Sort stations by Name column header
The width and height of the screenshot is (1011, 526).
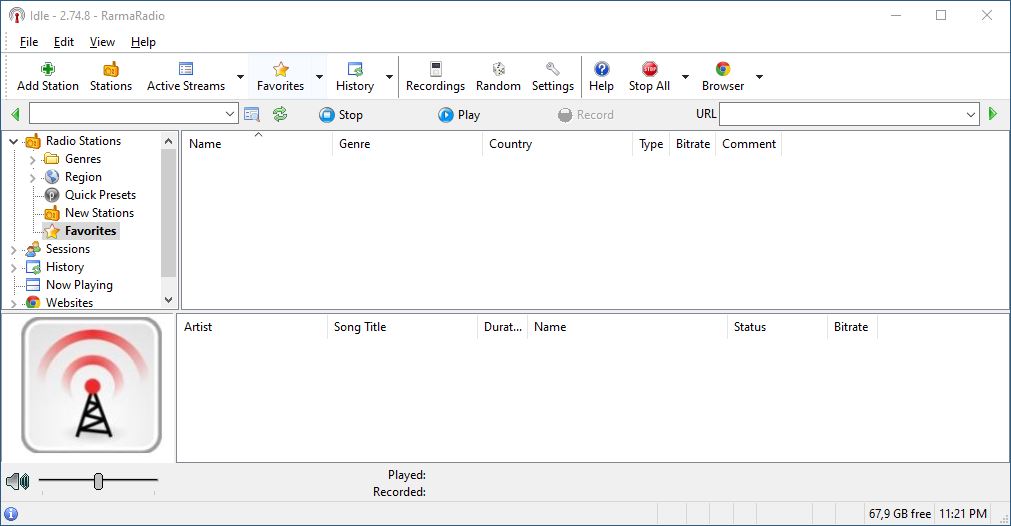(257, 144)
